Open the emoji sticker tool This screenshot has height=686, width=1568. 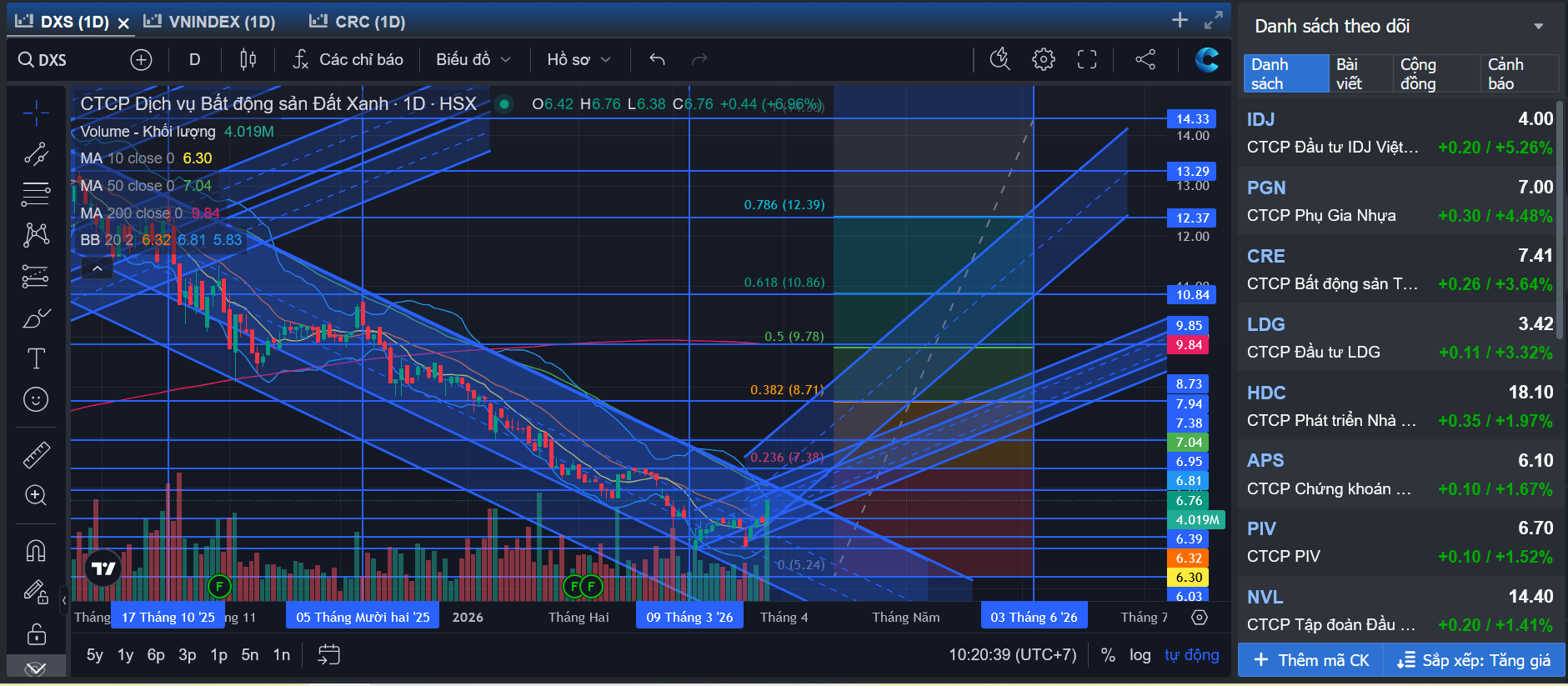click(36, 399)
